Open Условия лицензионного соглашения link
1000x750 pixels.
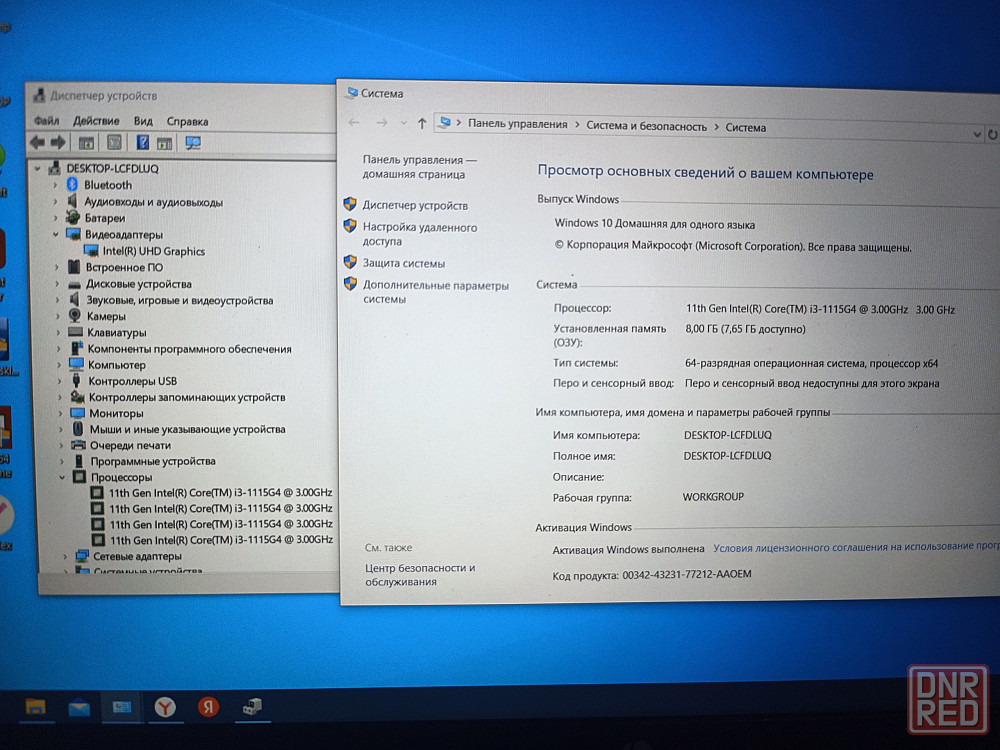pos(855,547)
